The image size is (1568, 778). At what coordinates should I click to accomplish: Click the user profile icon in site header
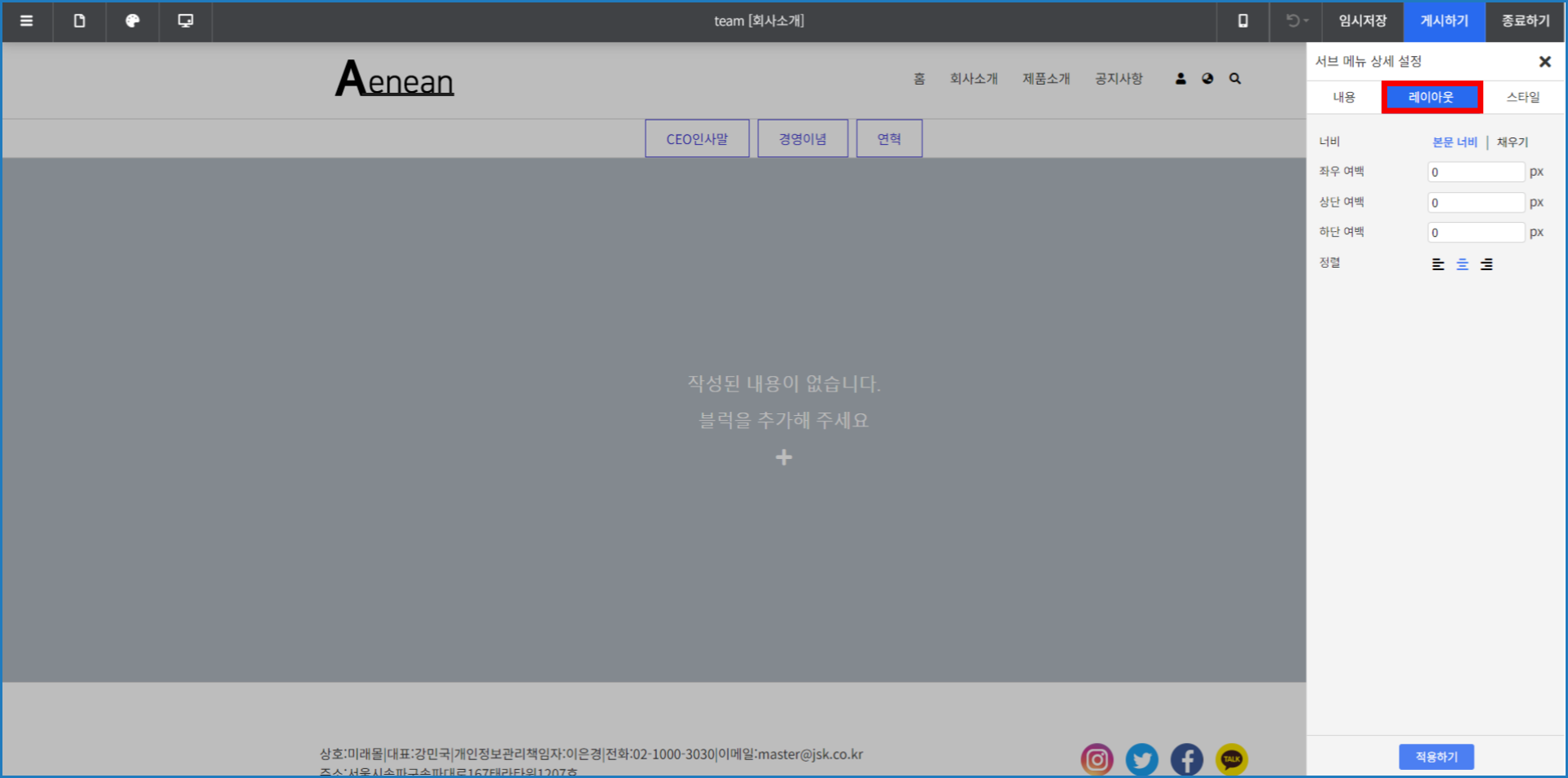tap(1180, 79)
